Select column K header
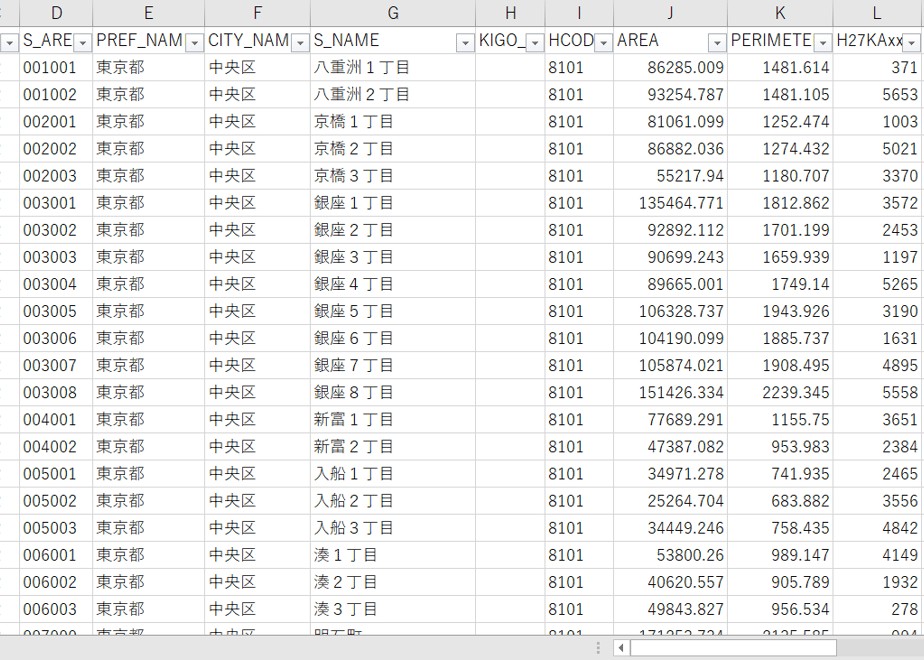The width and height of the screenshot is (924, 660). (780, 13)
